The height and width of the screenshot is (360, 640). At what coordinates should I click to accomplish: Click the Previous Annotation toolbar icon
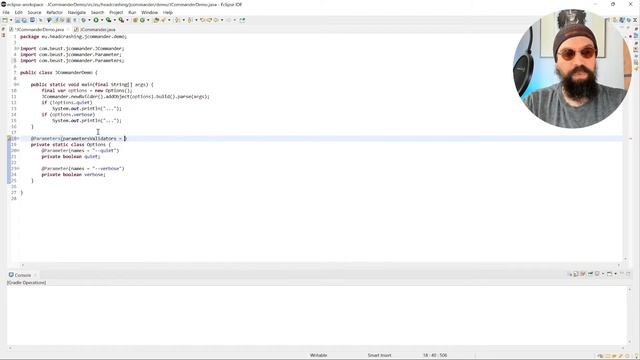[190, 20]
